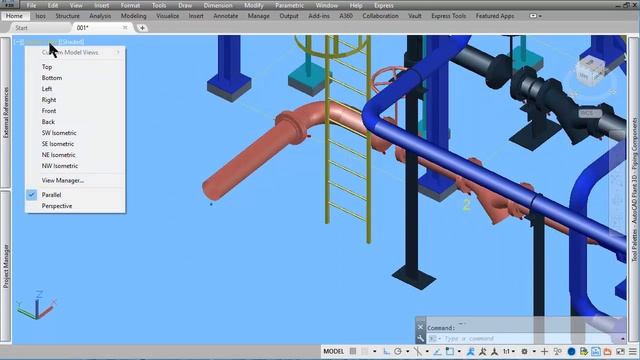The width and height of the screenshot is (640, 360).
Task: Open the Parametric menu
Action: (289, 5)
